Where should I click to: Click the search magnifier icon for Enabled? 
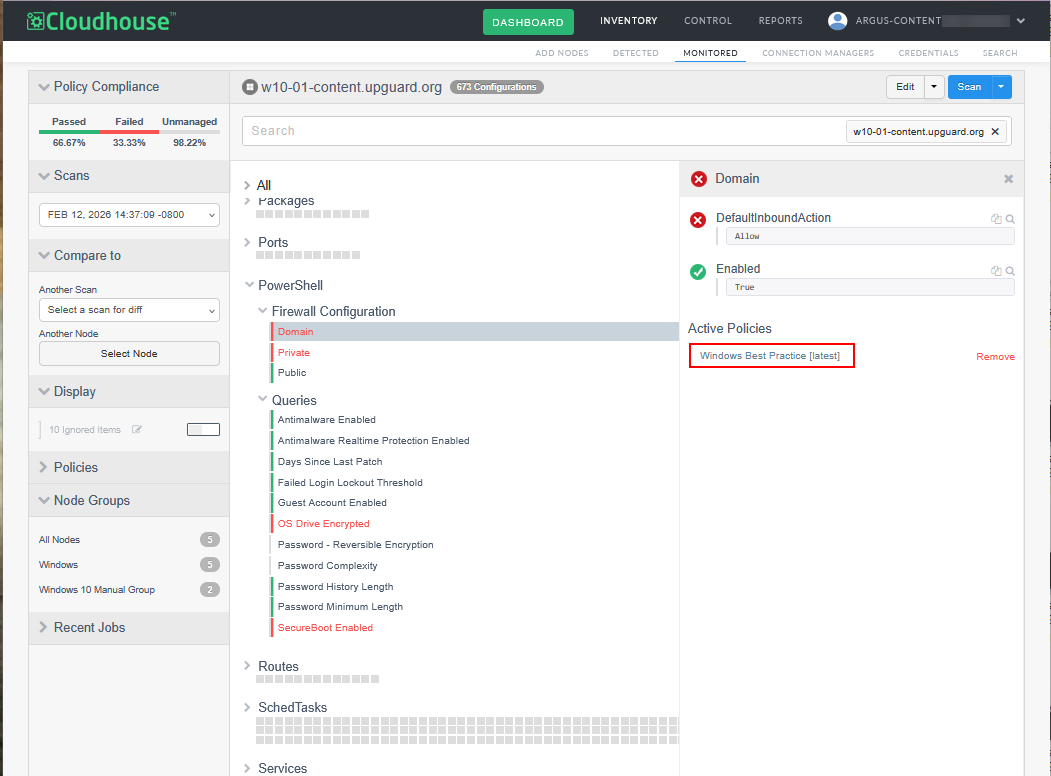click(x=1010, y=271)
